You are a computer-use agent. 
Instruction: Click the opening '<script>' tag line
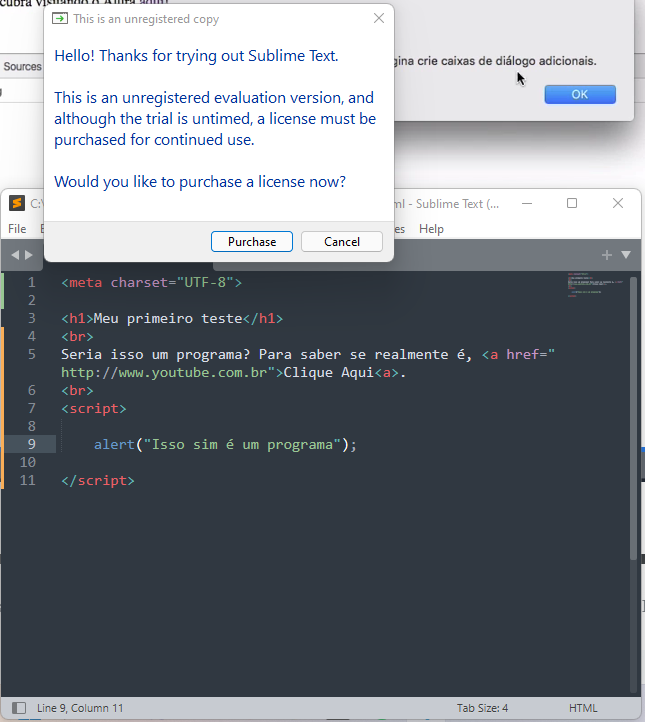point(93,408)
